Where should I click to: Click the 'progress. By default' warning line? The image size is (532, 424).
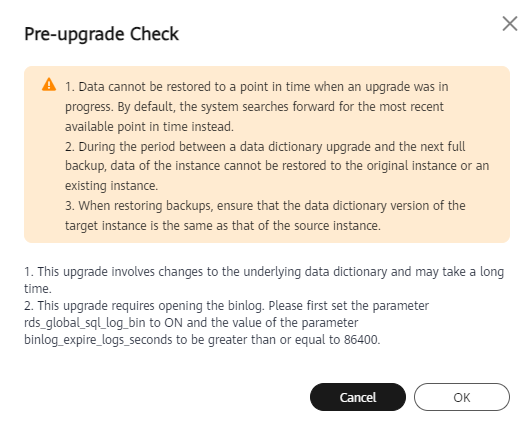[254, 107]
